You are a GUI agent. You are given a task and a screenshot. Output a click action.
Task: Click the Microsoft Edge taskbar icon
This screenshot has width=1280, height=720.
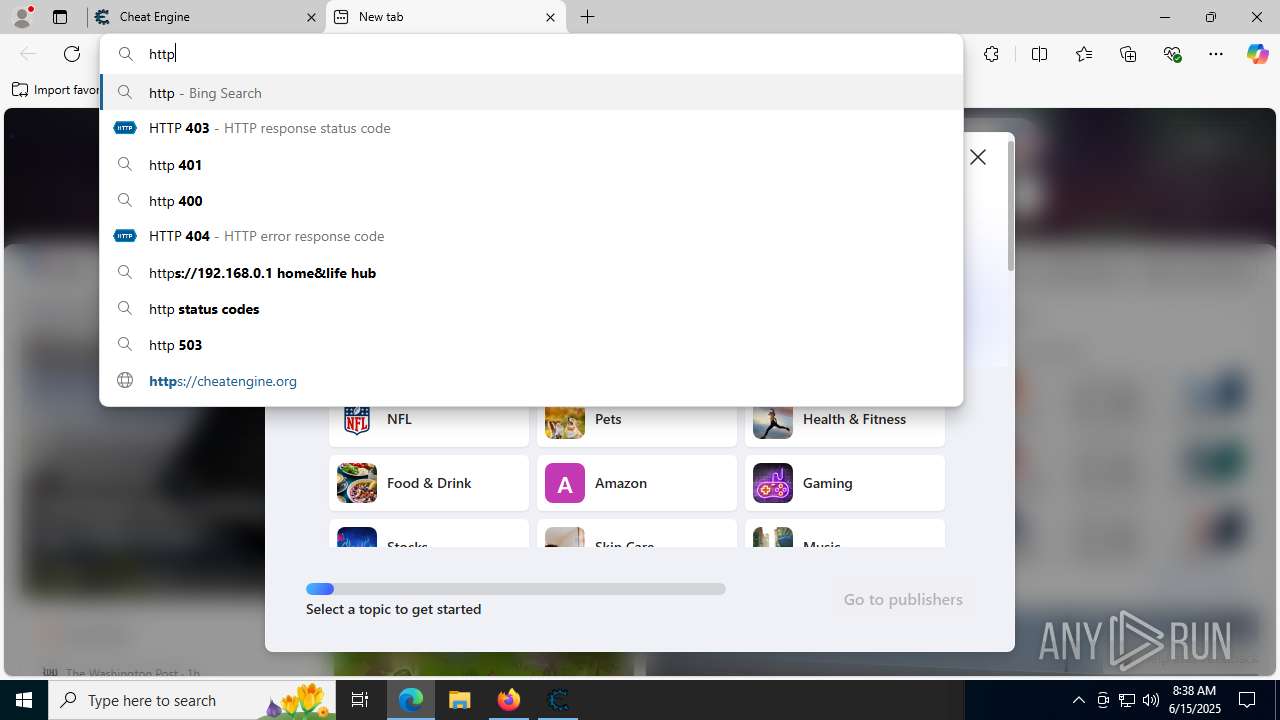[411, 700]
